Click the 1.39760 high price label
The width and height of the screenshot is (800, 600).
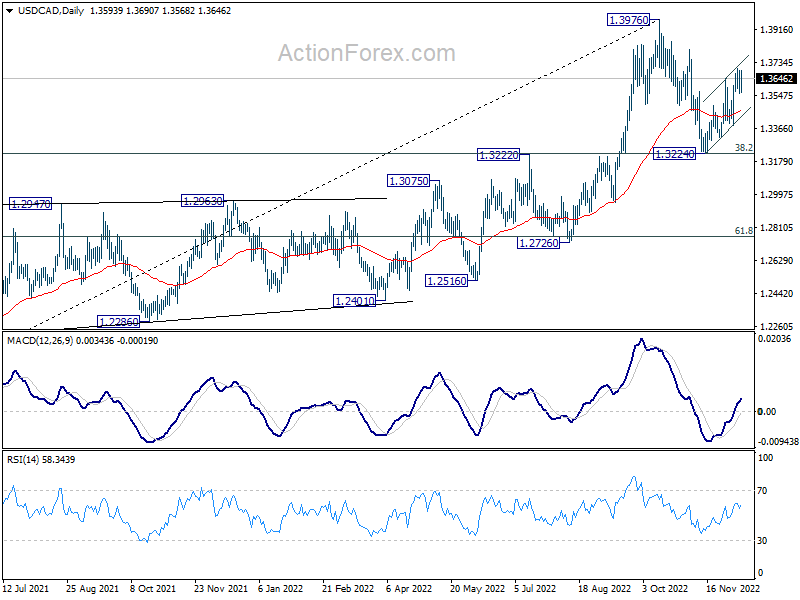click(629, 20)
